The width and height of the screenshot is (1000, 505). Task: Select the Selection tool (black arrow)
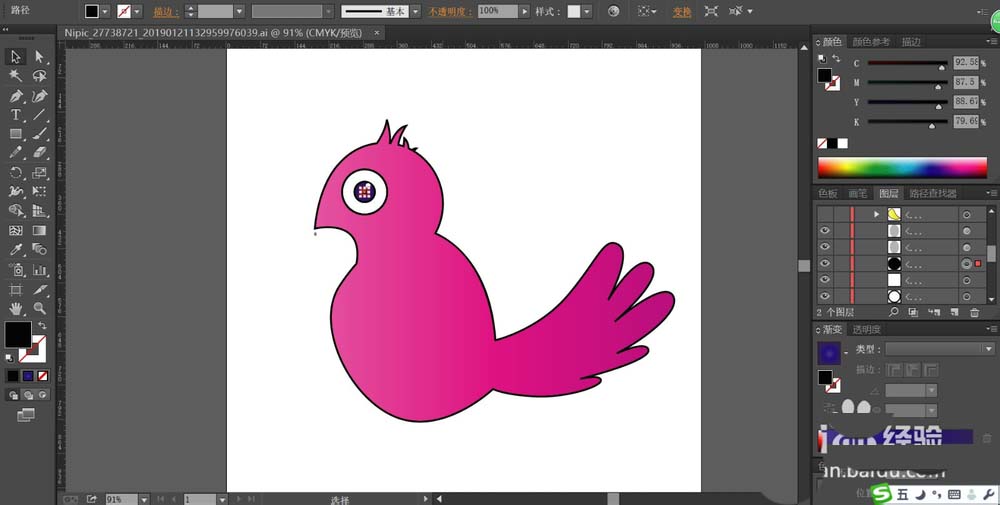pyautogui.click(x=16, y=57)
